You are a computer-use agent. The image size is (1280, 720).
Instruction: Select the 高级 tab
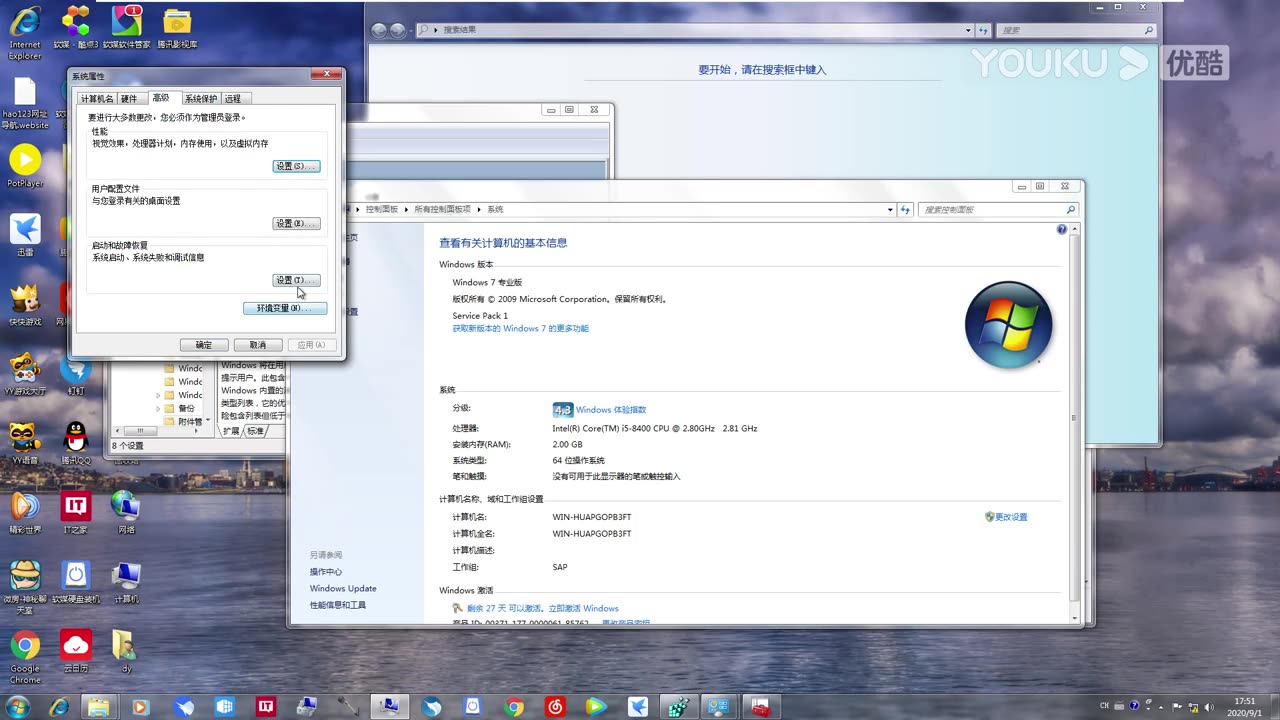click(161, 97)
